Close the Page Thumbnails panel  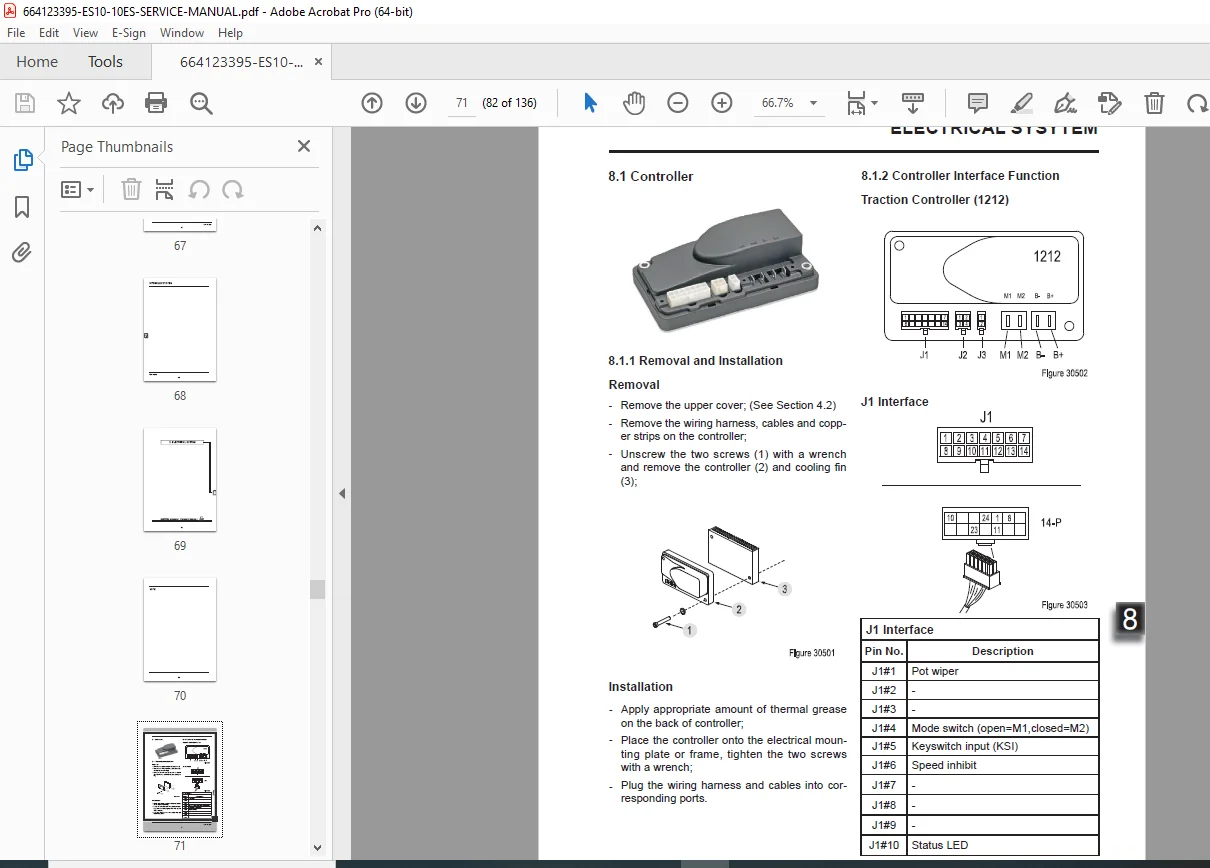coord(304,146)
